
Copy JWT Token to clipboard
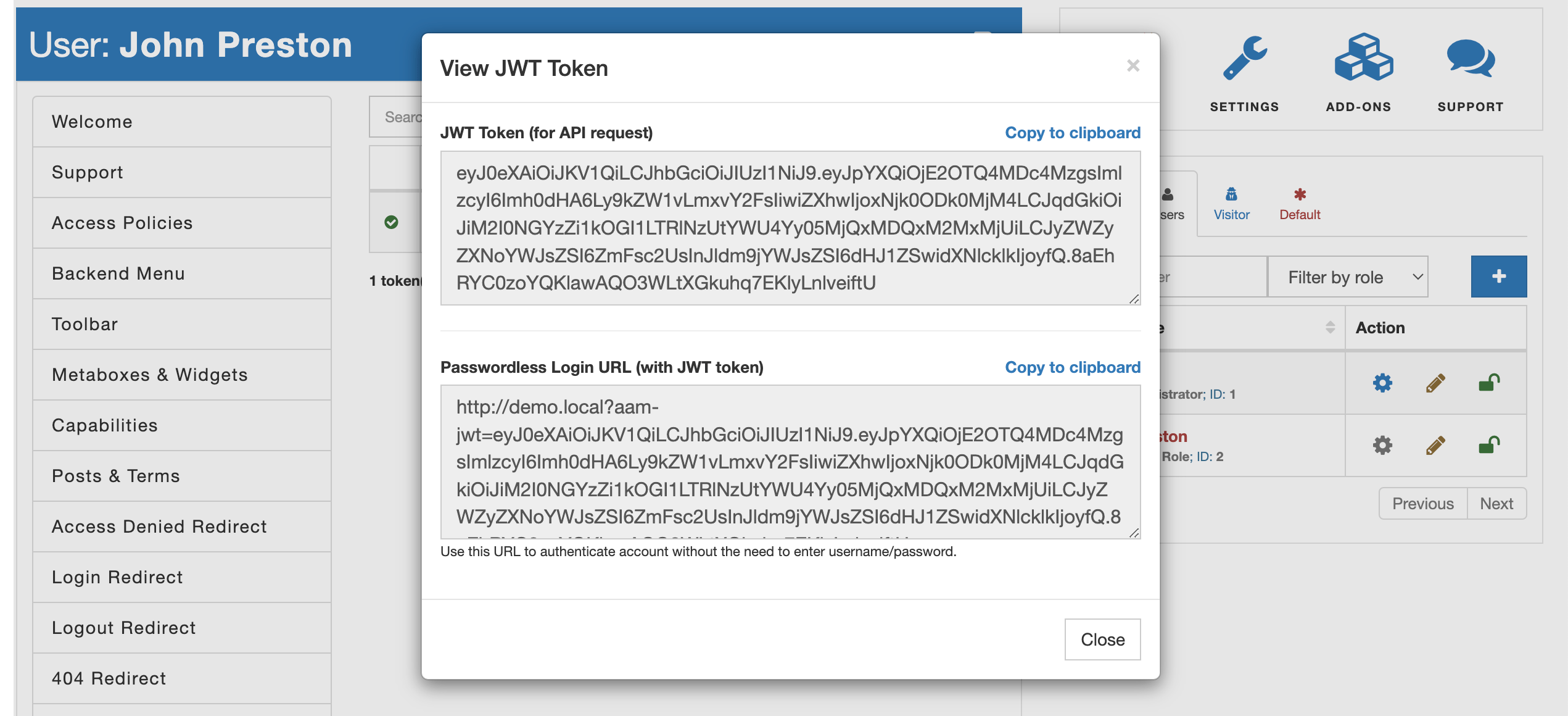pyautogui.click(x=1072, y=133)
